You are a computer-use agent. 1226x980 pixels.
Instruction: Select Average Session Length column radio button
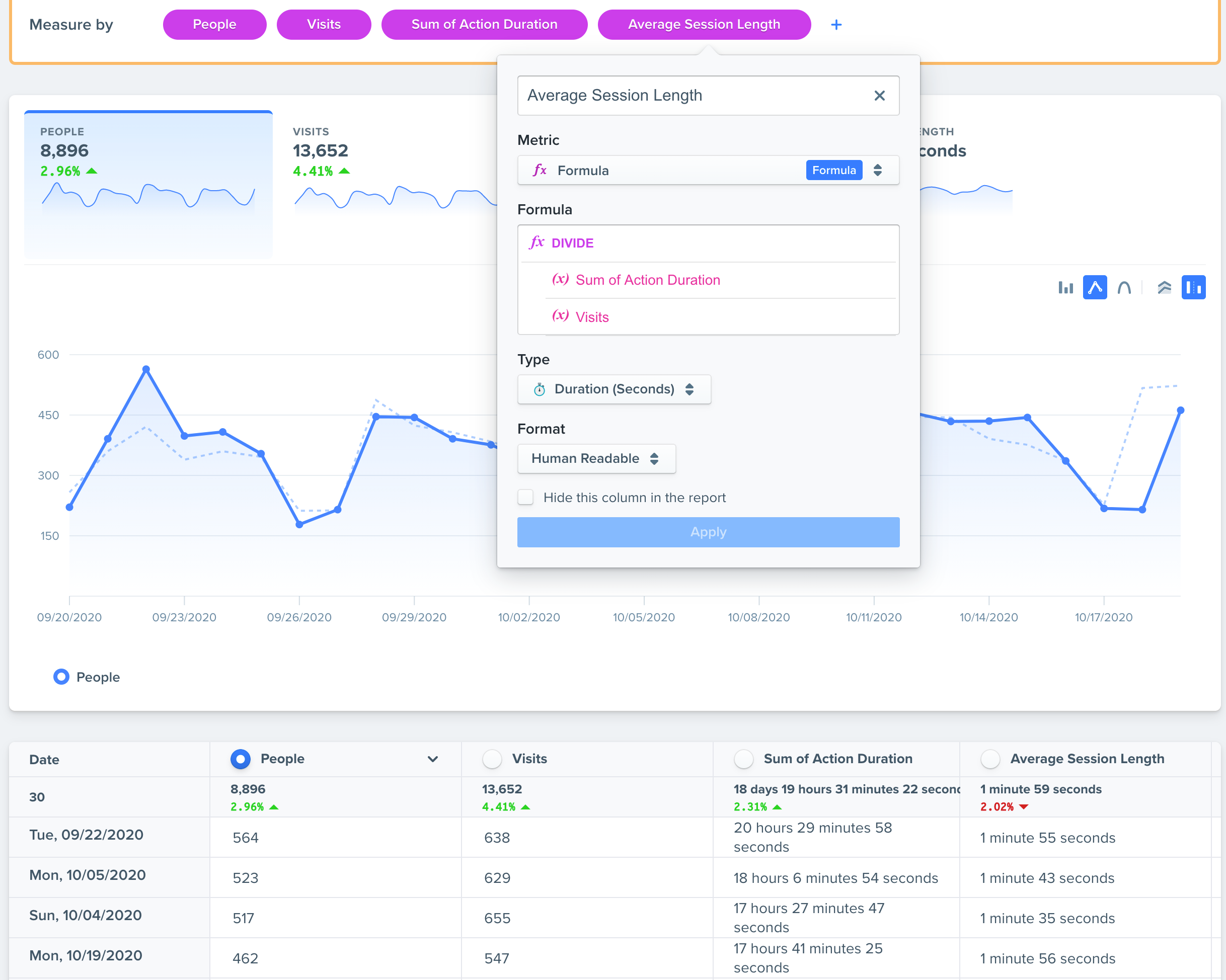pos(990,759)
